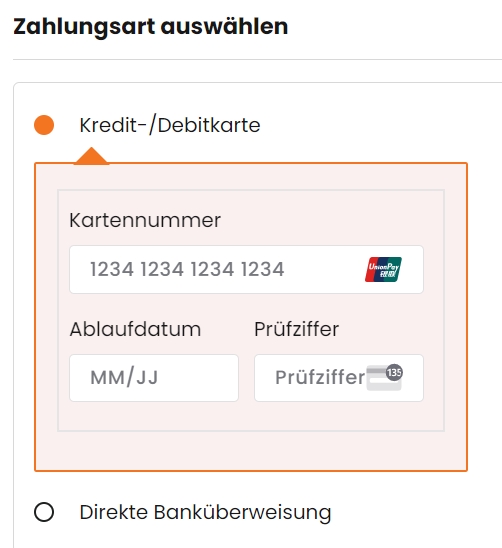Focus the Ablaufdatum MM/JJ input field

click(154, 378)
